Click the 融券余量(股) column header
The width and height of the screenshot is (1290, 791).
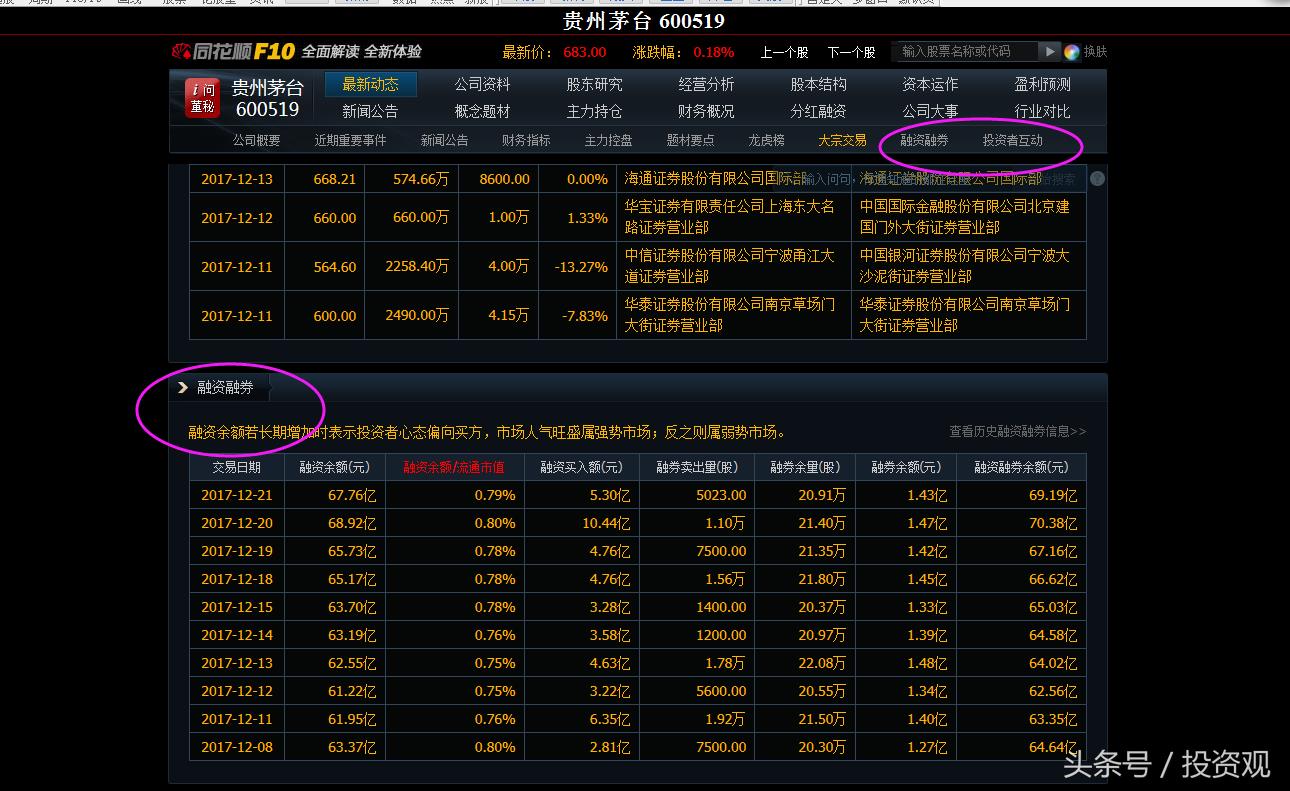point(805,467)
